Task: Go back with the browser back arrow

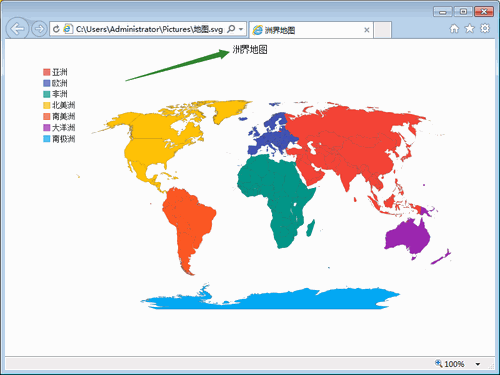Action: pos(17,29)
